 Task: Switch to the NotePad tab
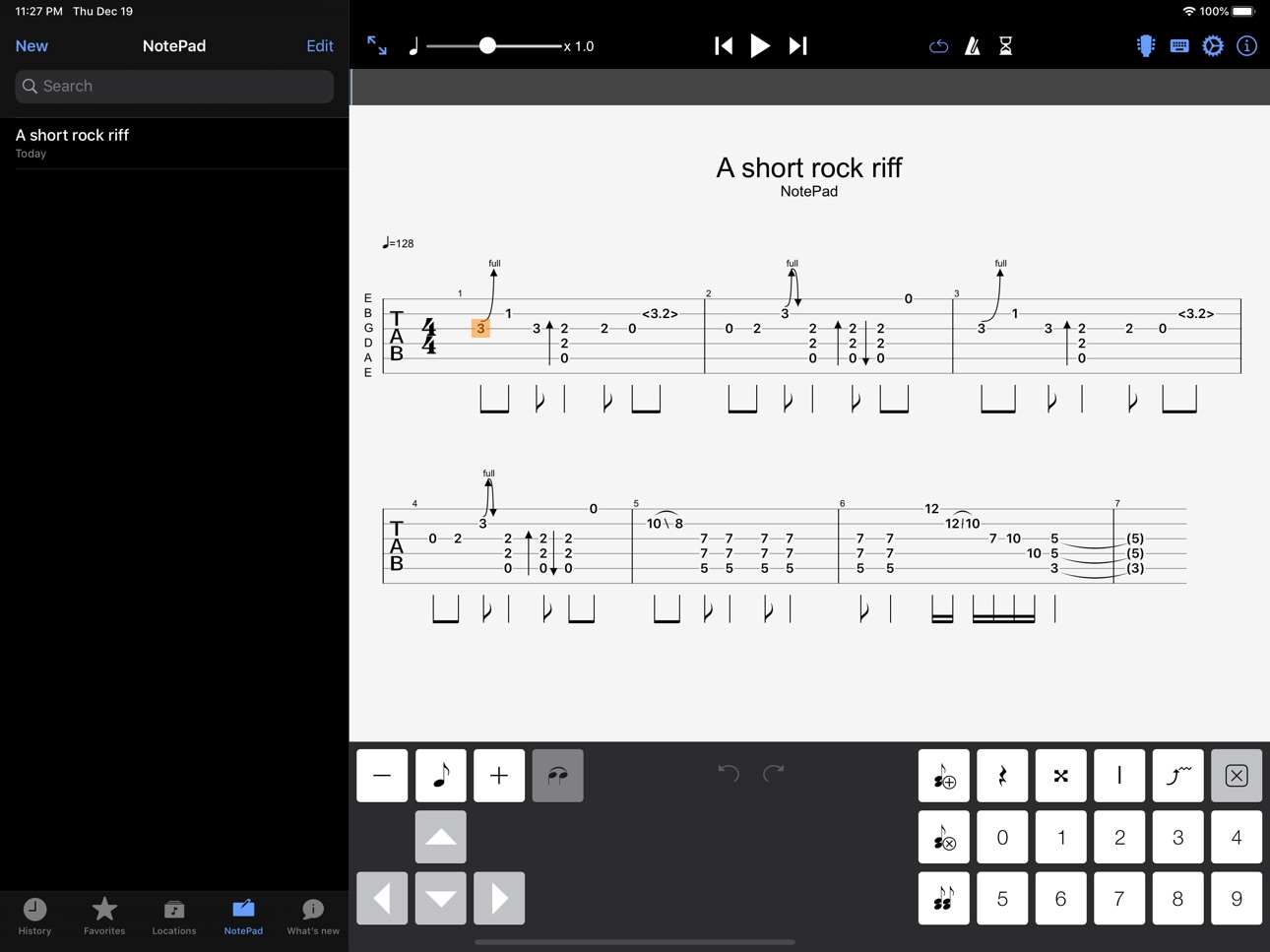[243, 917]
